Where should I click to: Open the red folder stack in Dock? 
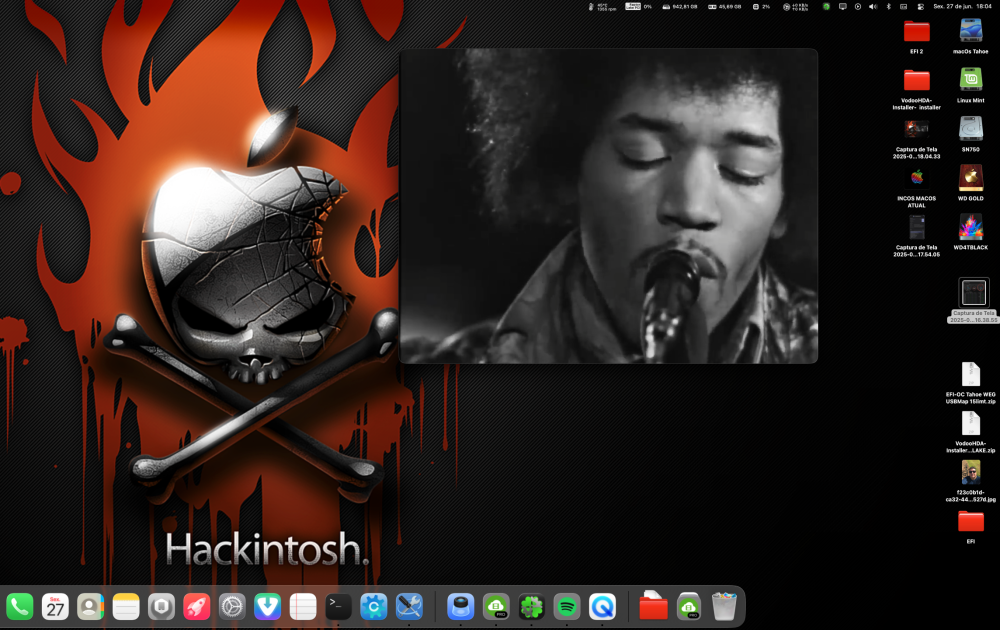[x=653, y=606]
